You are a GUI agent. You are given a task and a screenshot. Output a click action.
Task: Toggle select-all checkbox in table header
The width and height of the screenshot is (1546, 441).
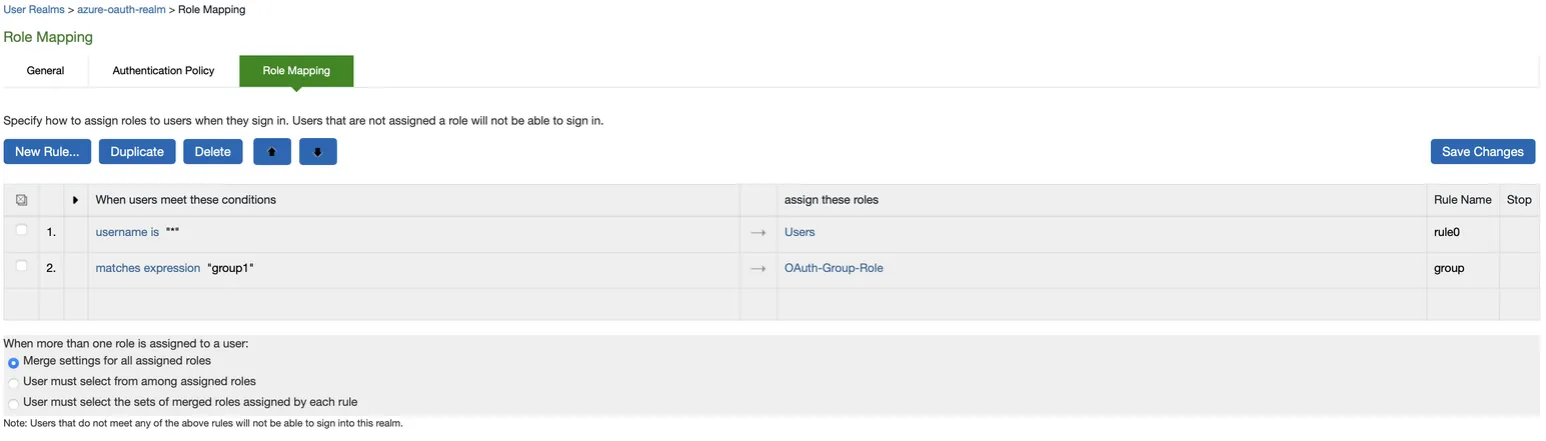[21, 200]
